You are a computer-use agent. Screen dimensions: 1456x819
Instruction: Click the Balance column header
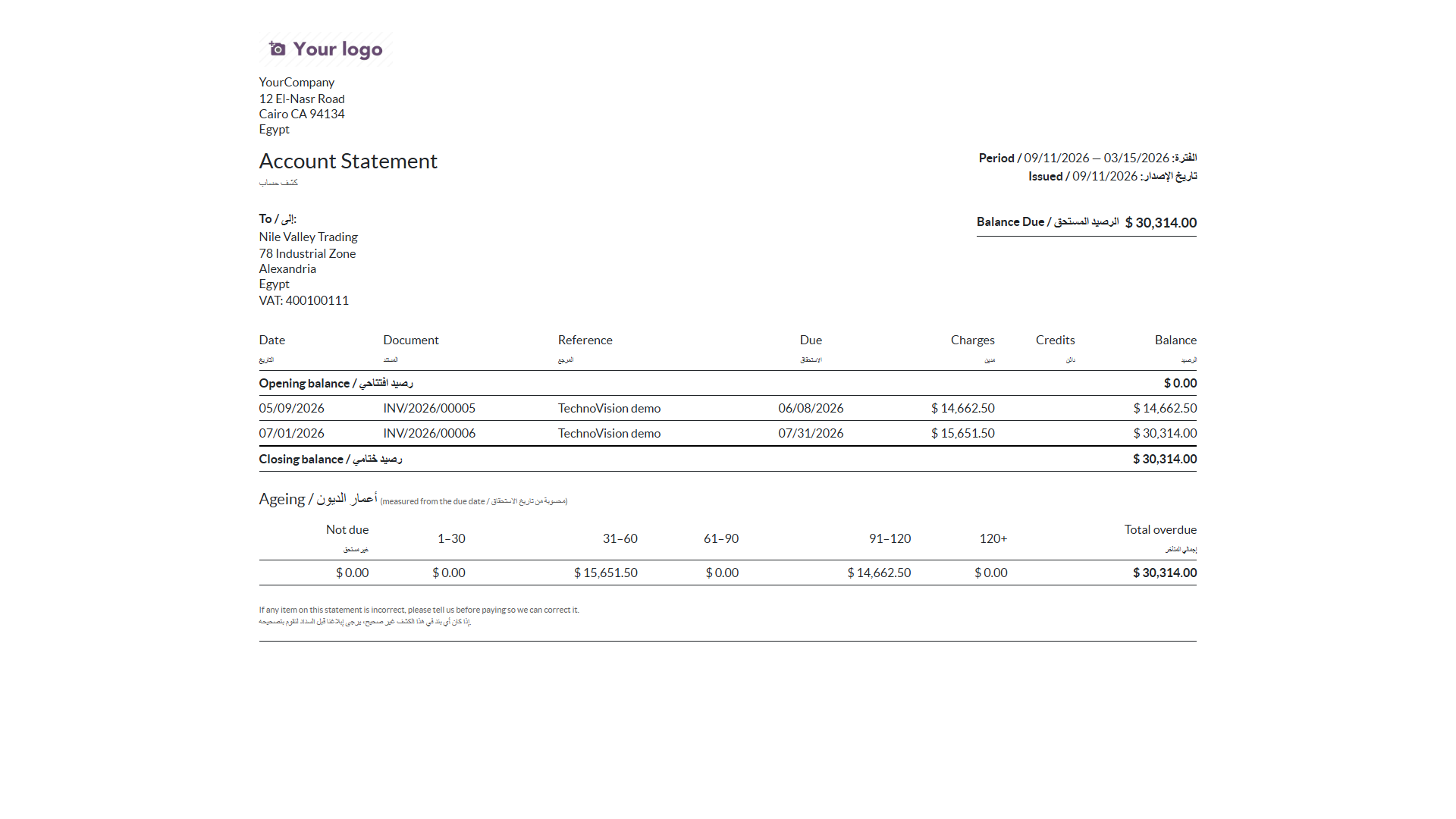[x=1175, y=340]
